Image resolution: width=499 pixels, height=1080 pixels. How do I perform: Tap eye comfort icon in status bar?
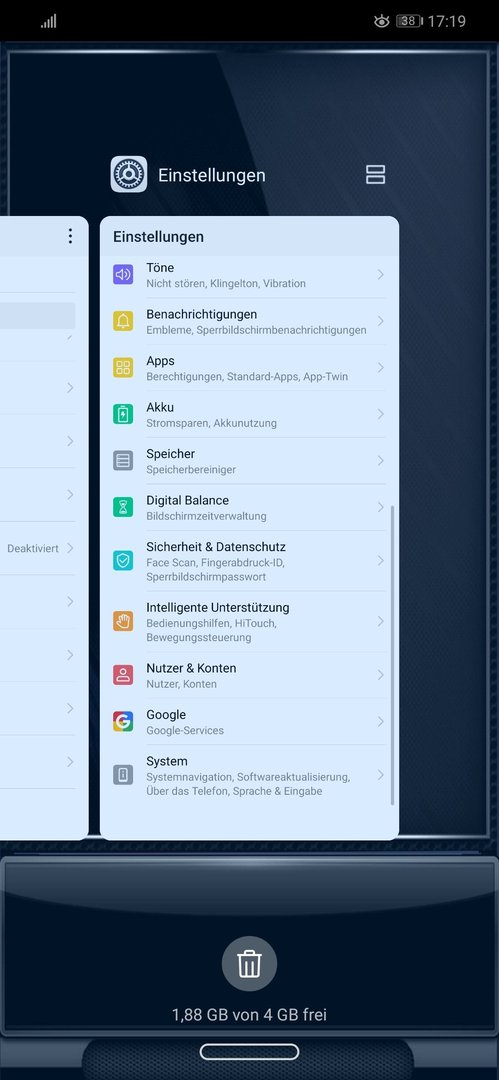point(381,21)
